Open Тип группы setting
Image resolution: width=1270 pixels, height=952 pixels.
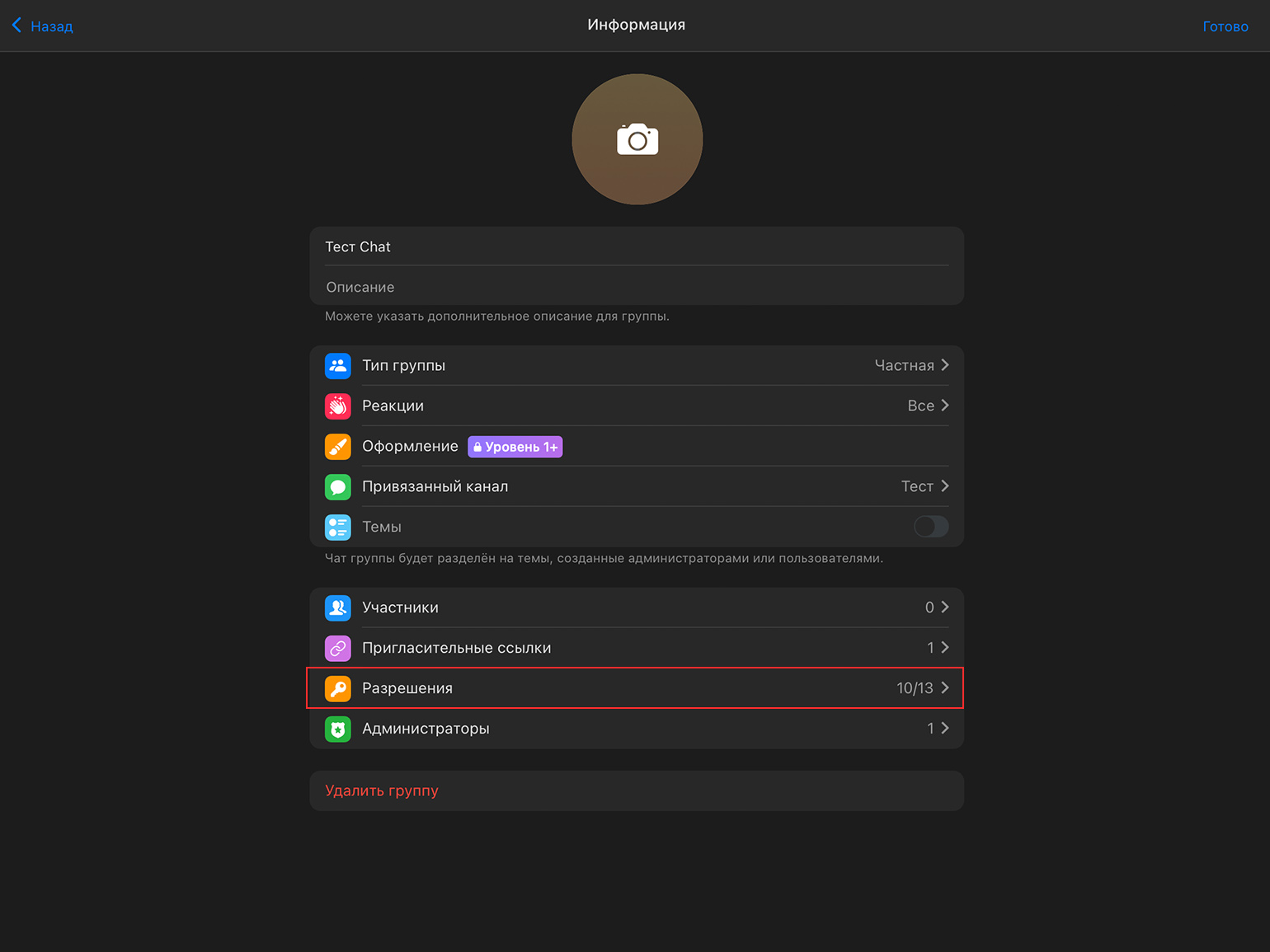(x=637, y=365)
